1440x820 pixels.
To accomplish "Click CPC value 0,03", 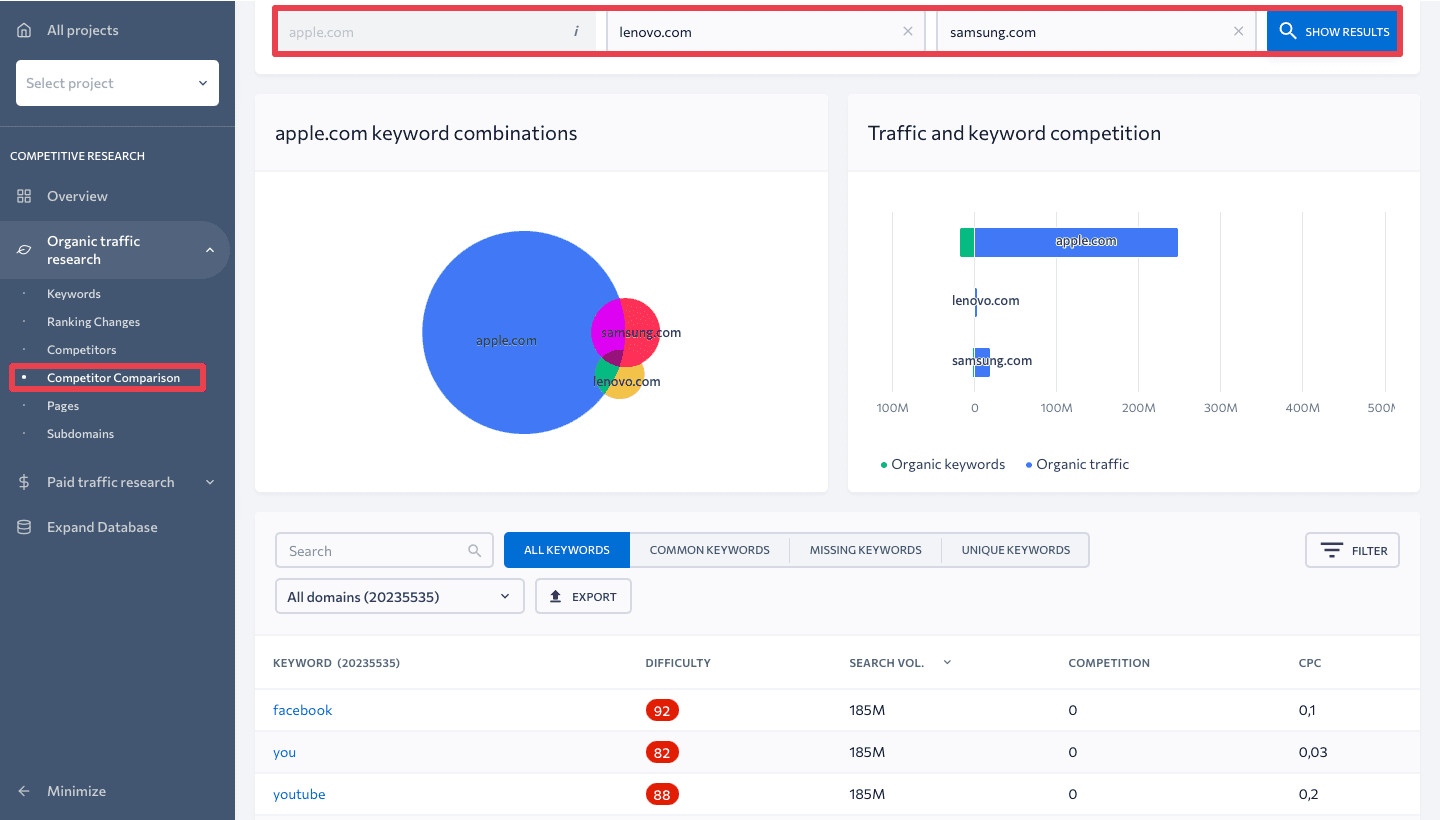I will pos(1313,752).
